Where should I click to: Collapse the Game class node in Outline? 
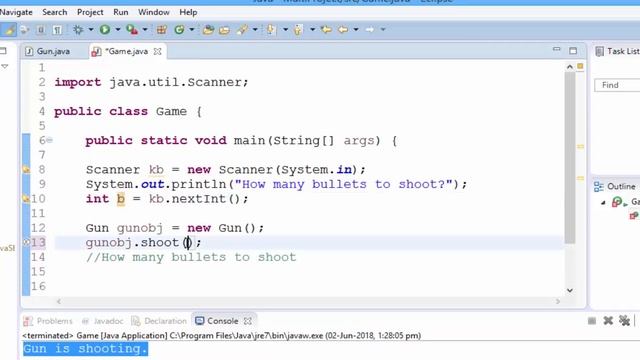603,202
